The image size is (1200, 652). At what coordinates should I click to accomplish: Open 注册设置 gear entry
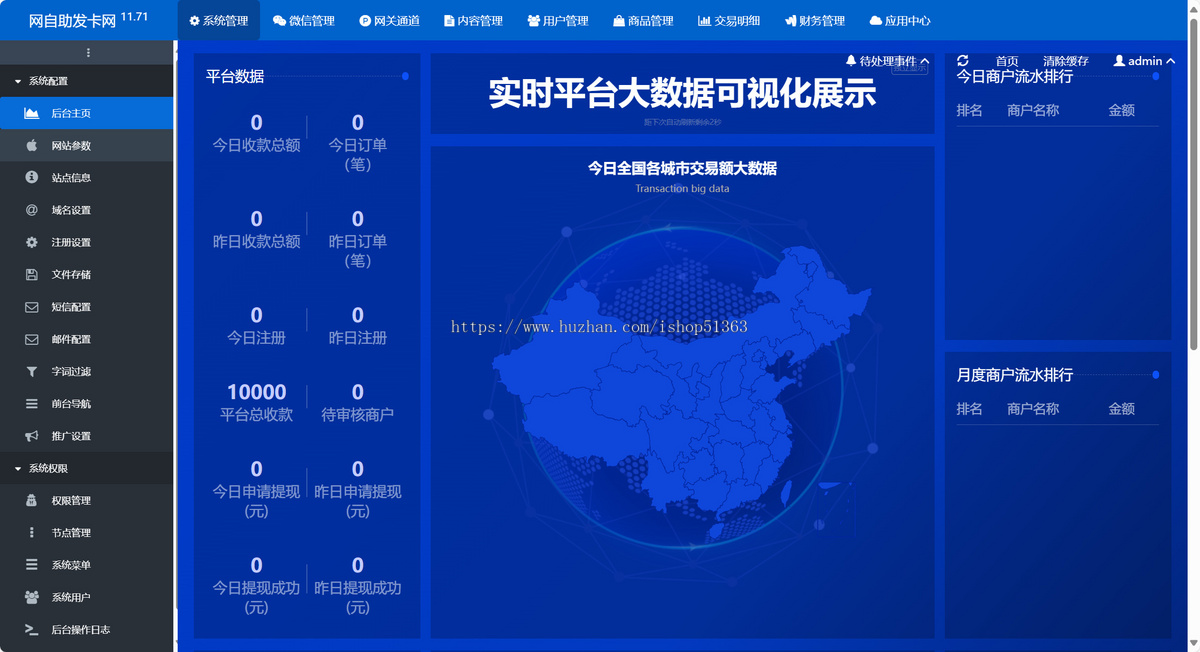[87, 242]
